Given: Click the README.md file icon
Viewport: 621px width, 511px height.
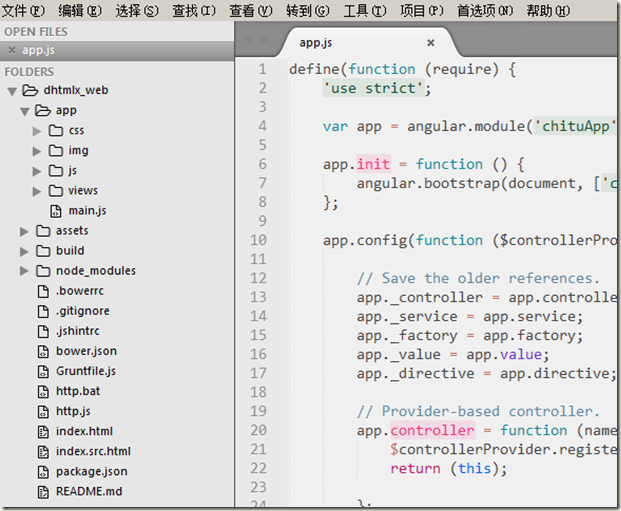Looking at the screenshot, I should click(x=43, y=492).
